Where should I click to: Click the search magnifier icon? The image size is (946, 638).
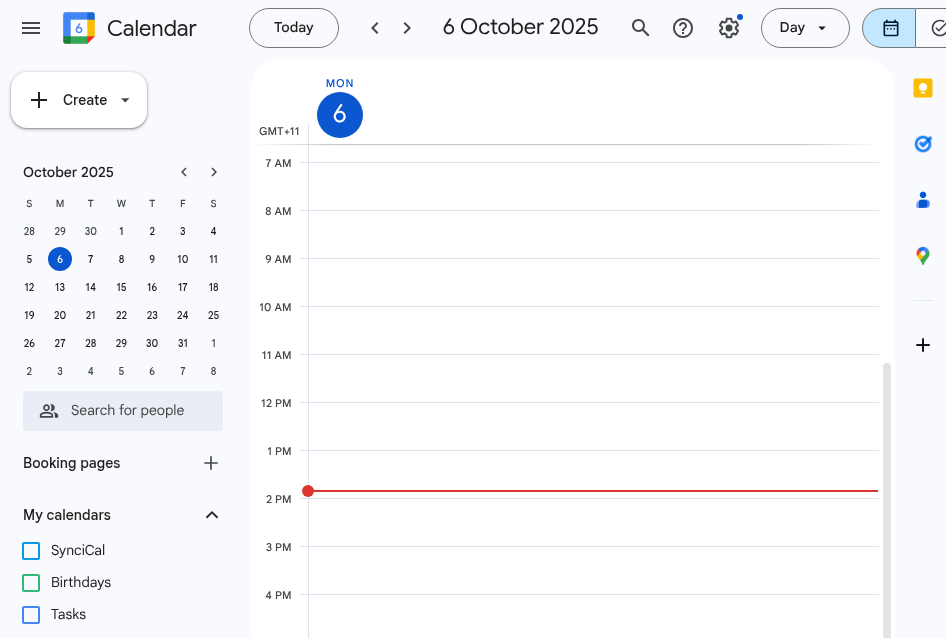pos(641,28)
